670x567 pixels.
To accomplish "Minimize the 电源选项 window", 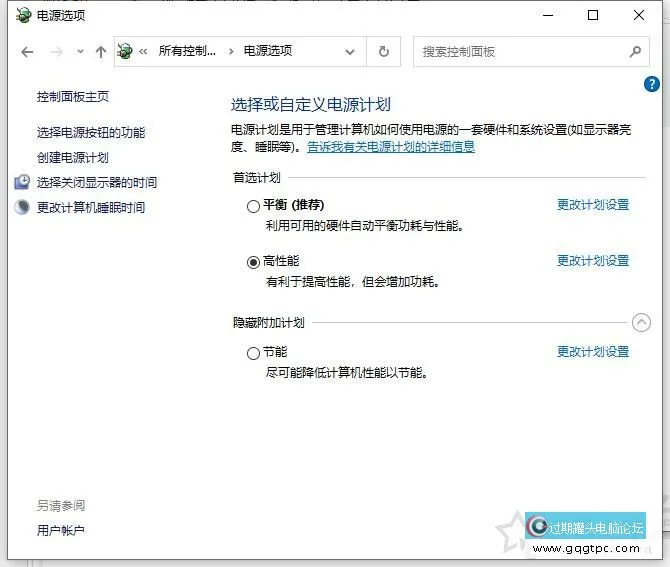I will [548, 15].
